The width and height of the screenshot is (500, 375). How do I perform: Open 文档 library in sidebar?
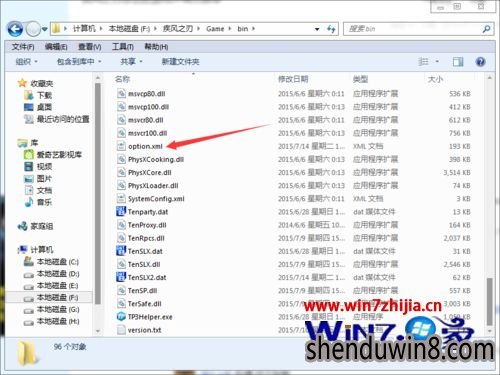tap(38, 190)
